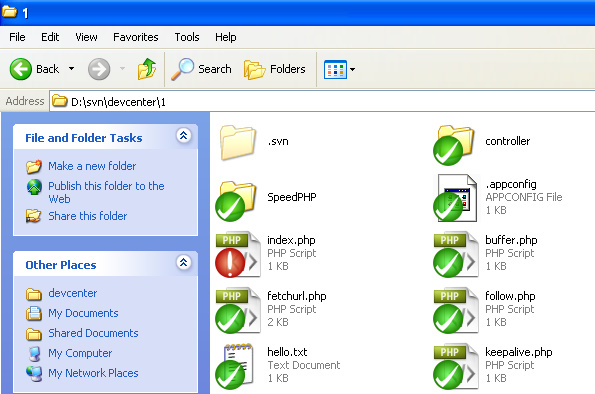Click the My Network Places icon
The image size is (595, 394).
point(34,374)
